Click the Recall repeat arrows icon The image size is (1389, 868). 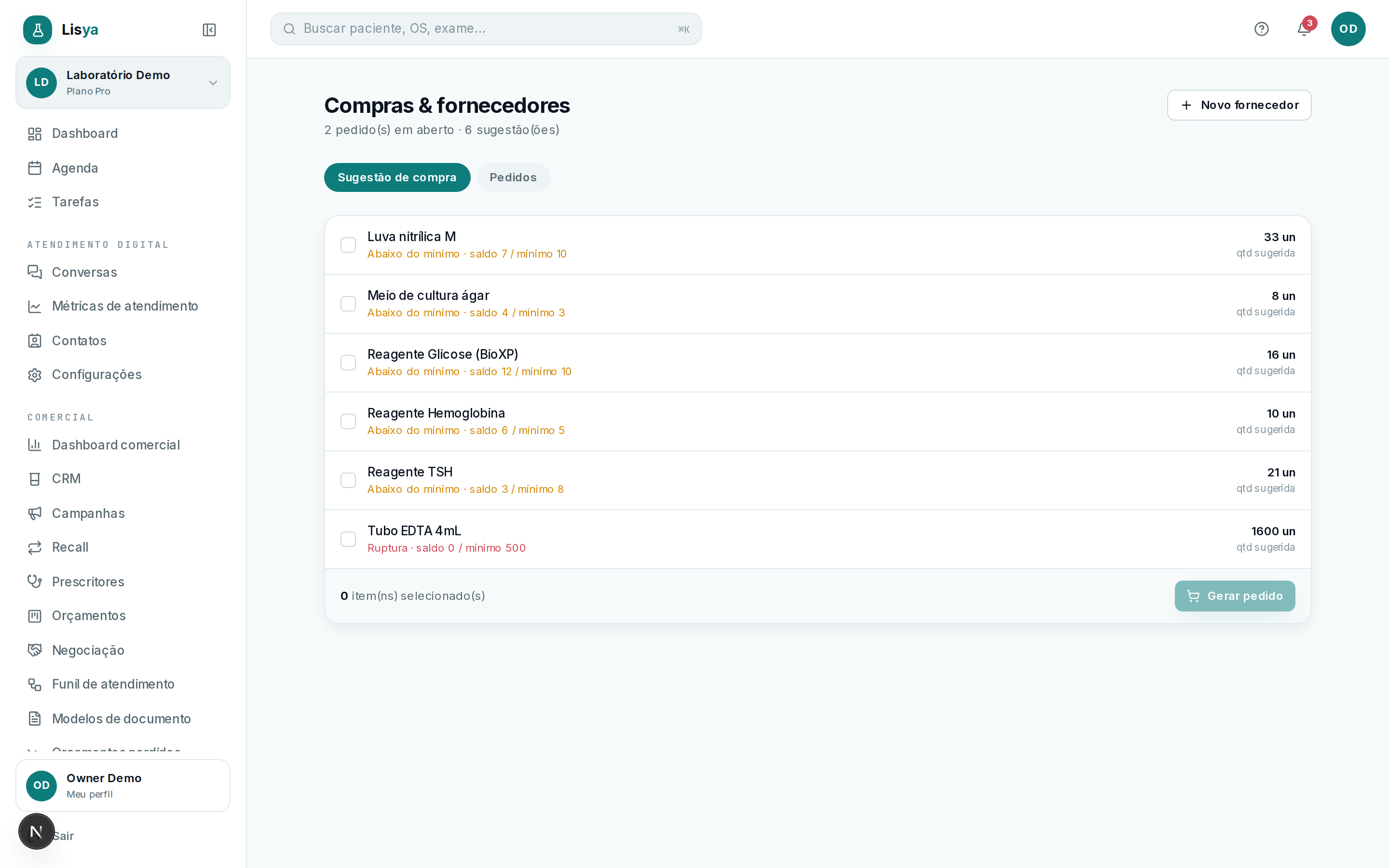coord(34,548)
